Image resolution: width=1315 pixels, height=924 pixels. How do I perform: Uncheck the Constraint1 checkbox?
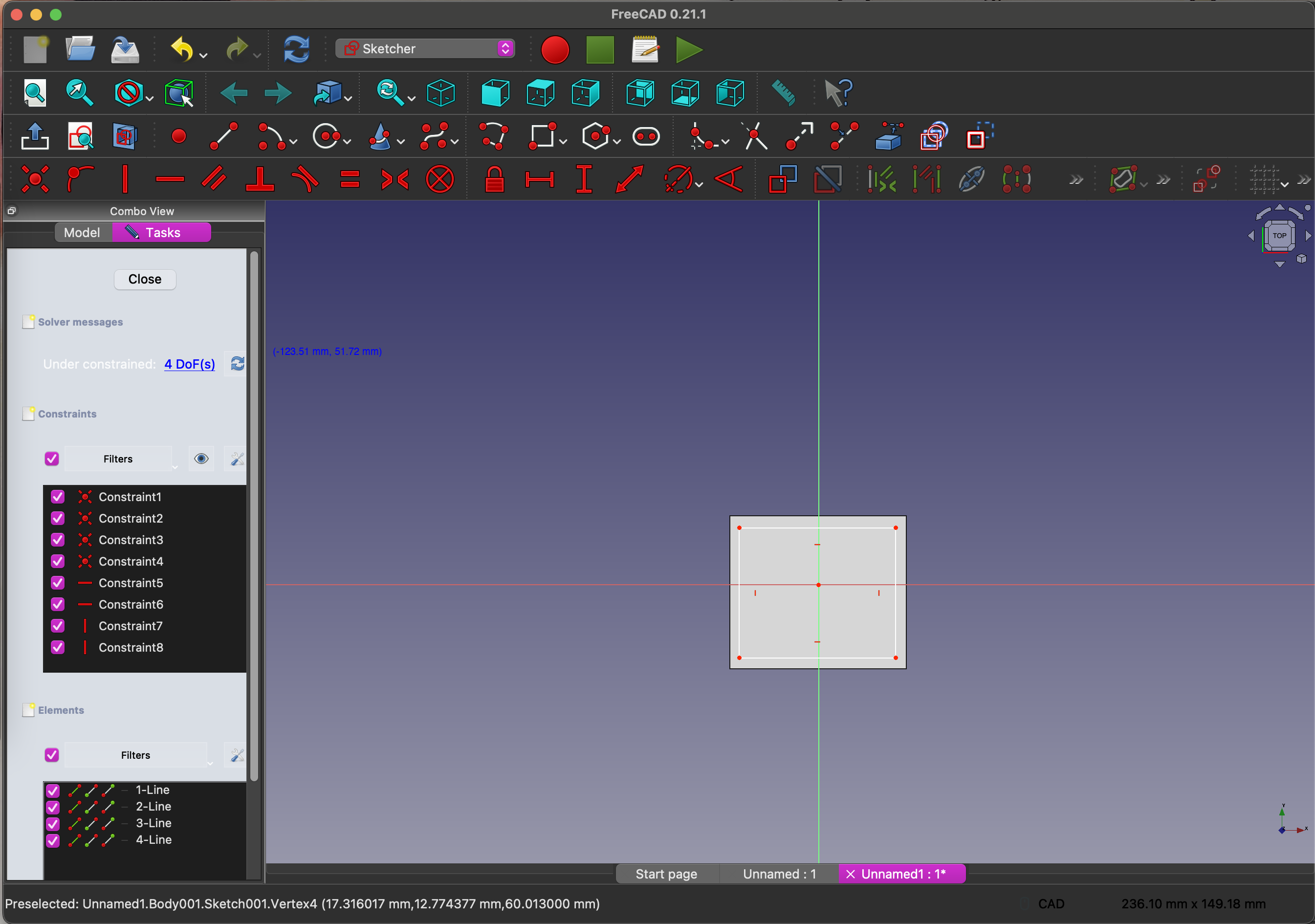pos(58,497)
